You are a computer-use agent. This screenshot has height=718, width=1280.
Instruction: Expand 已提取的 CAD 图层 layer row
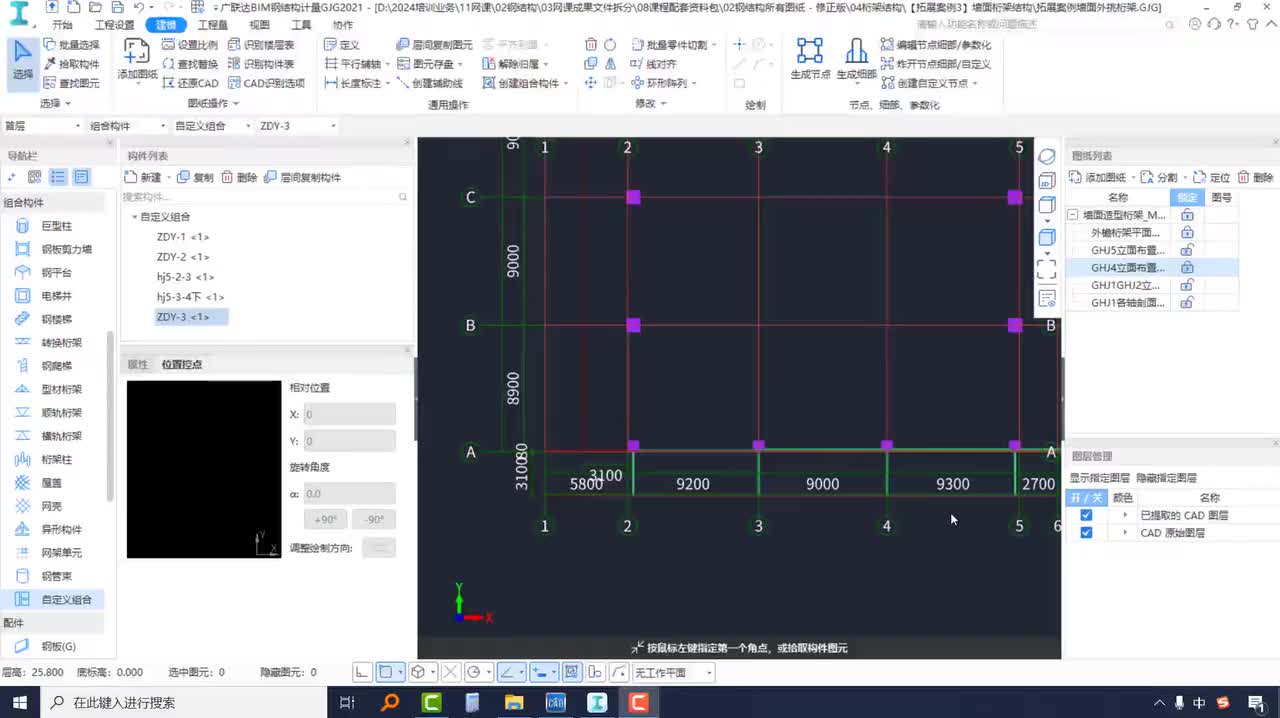pos(1124,515)
